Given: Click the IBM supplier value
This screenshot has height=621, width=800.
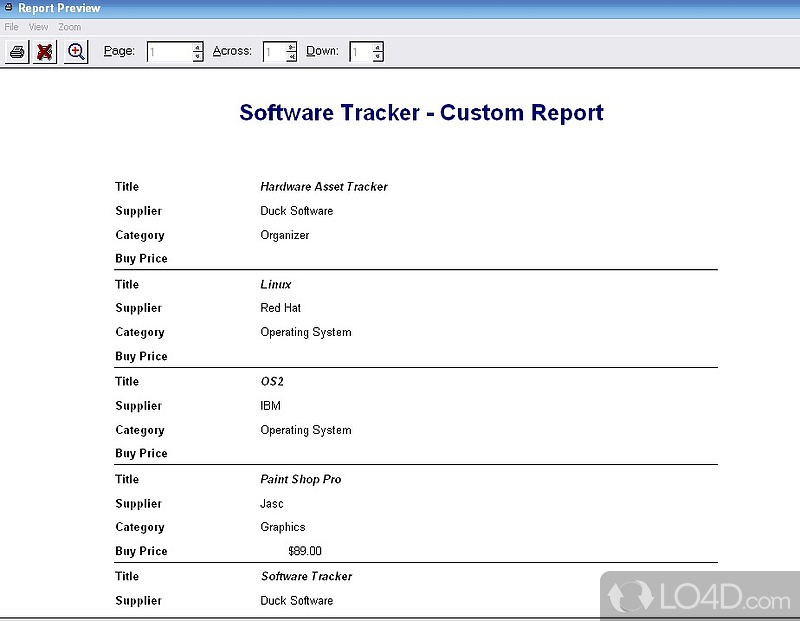Looking at the screenshot, I should click(270, 406).
